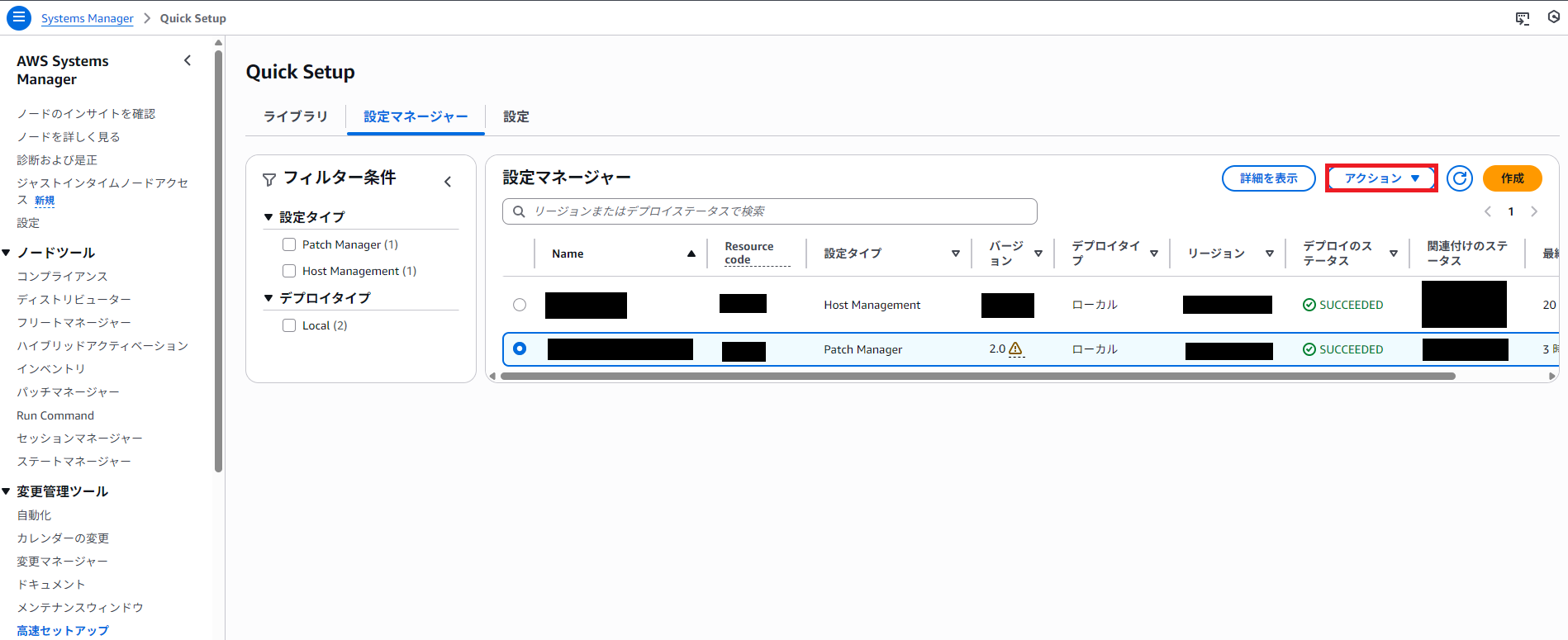This screenshot has height=640, width=1568.
Task: Switch to the 設定 tab
Action: click(516, 116)
